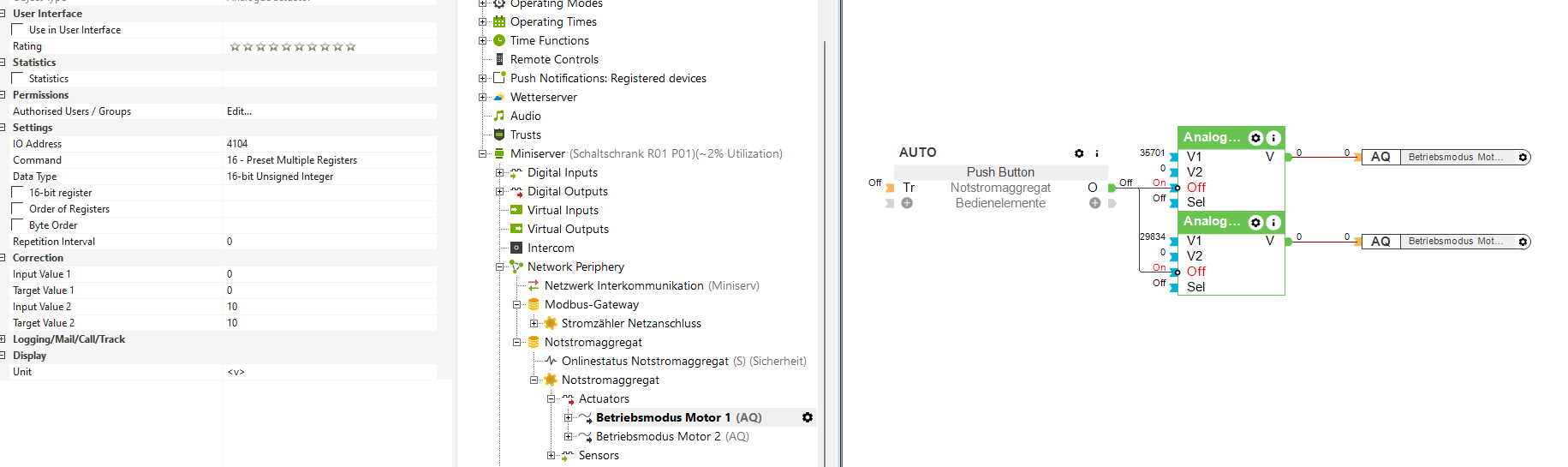The image size is (1568, 467).
Task: Click the Time Functions clock icon
Action: 499,40
